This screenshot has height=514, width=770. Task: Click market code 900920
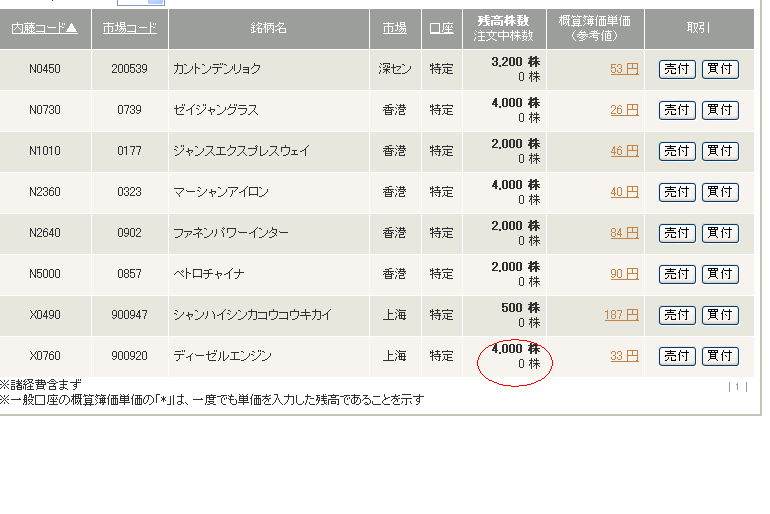(129, 356)
